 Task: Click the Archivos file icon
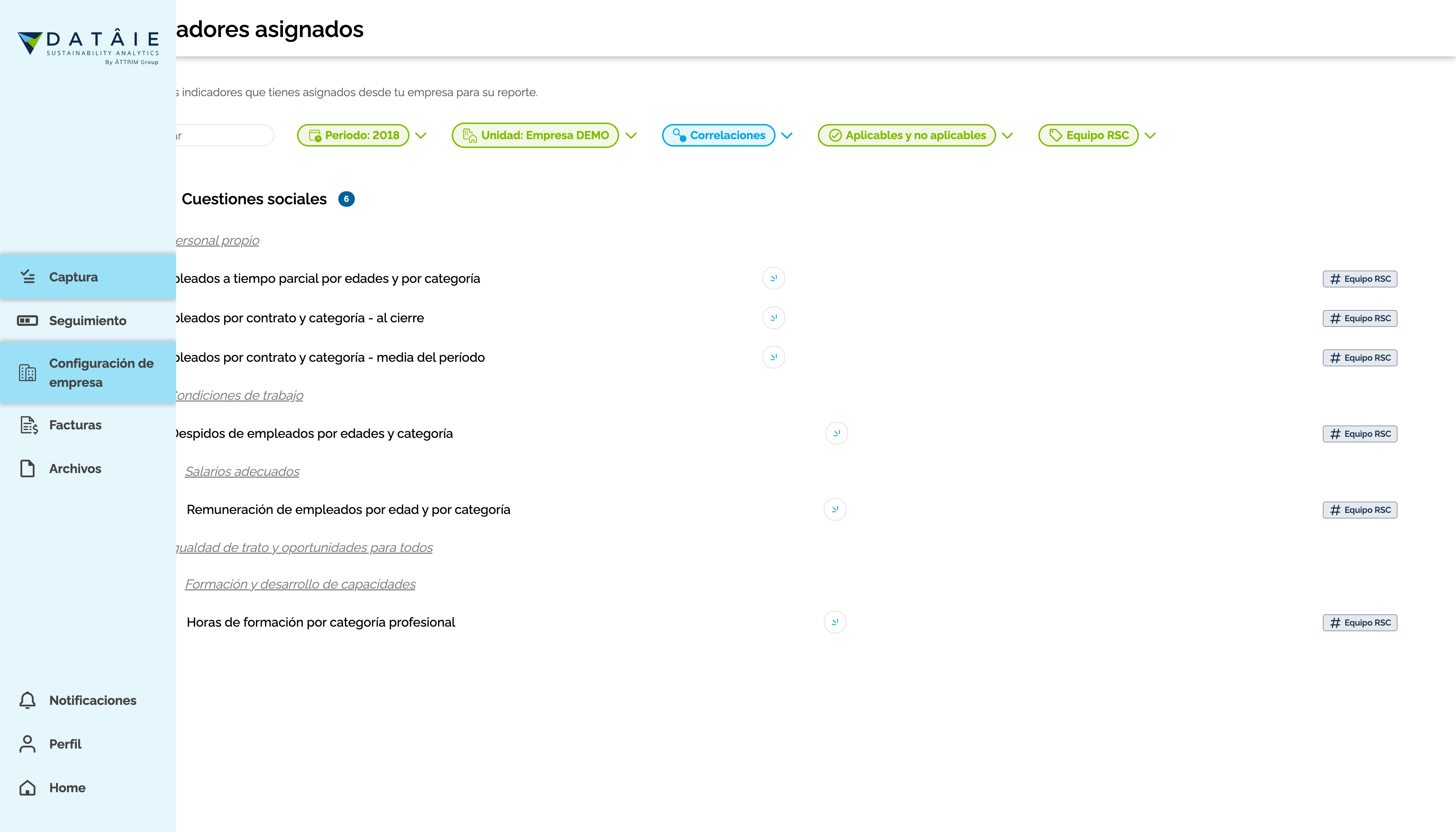point(27,468)
